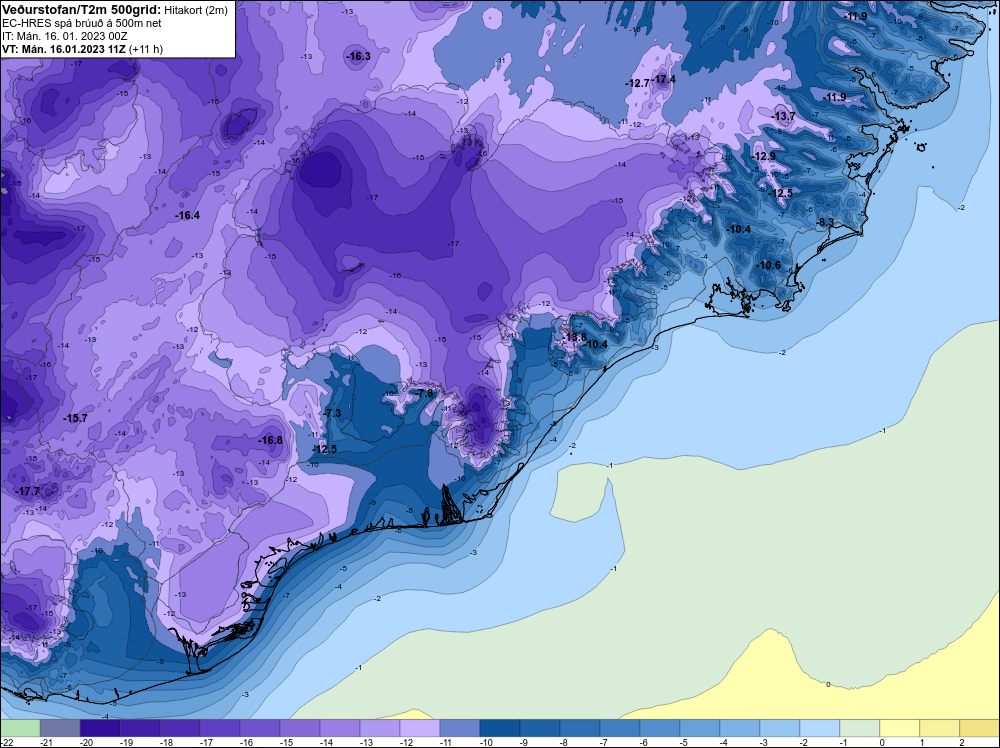This screenshot has height=748, width=1000.
Task: Select the yellow legend swatch between 1 and 2
Action: coord(939,728)
